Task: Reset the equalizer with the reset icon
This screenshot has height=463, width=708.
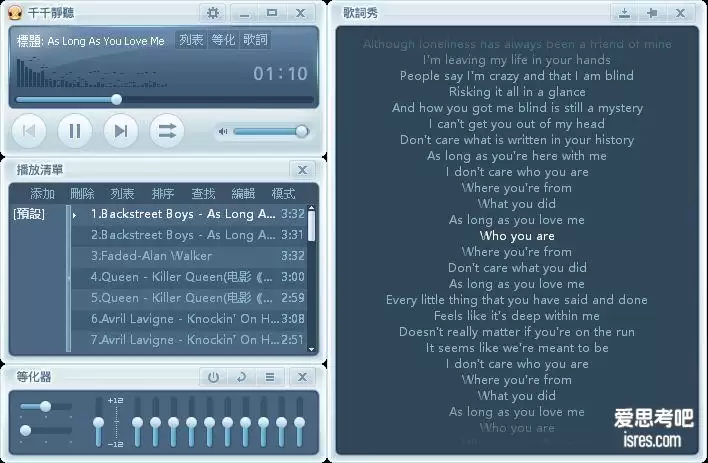Action: (x=242, y=377)
